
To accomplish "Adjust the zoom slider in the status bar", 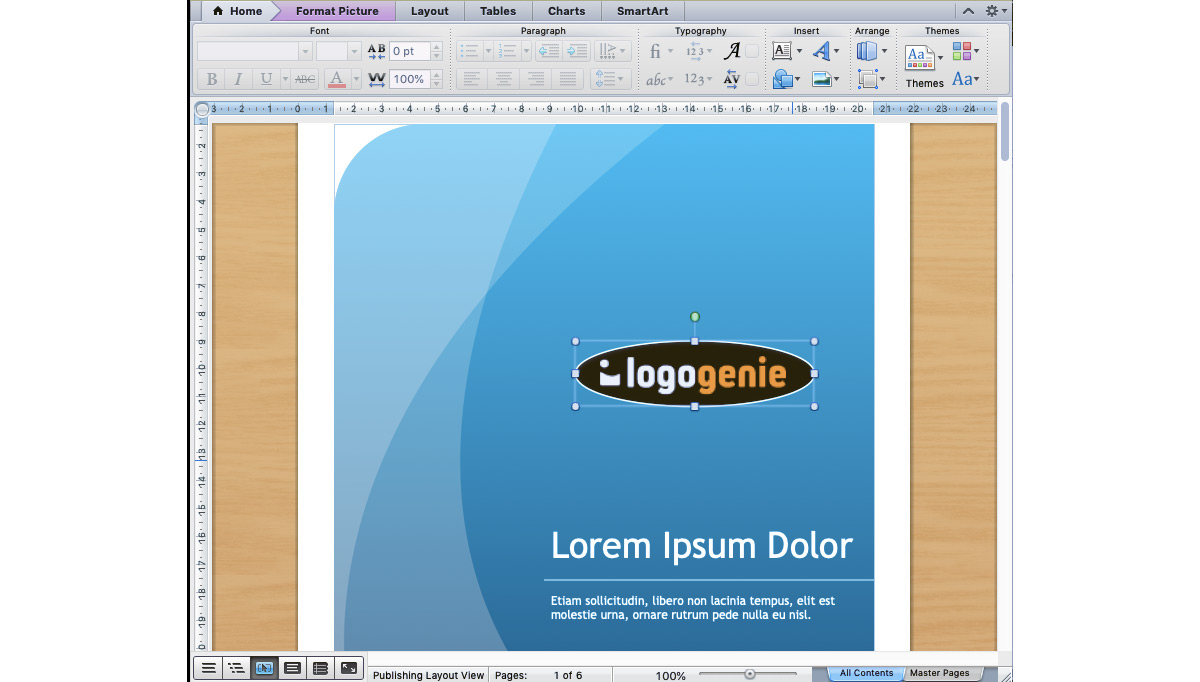I will (x=748, y=673).
